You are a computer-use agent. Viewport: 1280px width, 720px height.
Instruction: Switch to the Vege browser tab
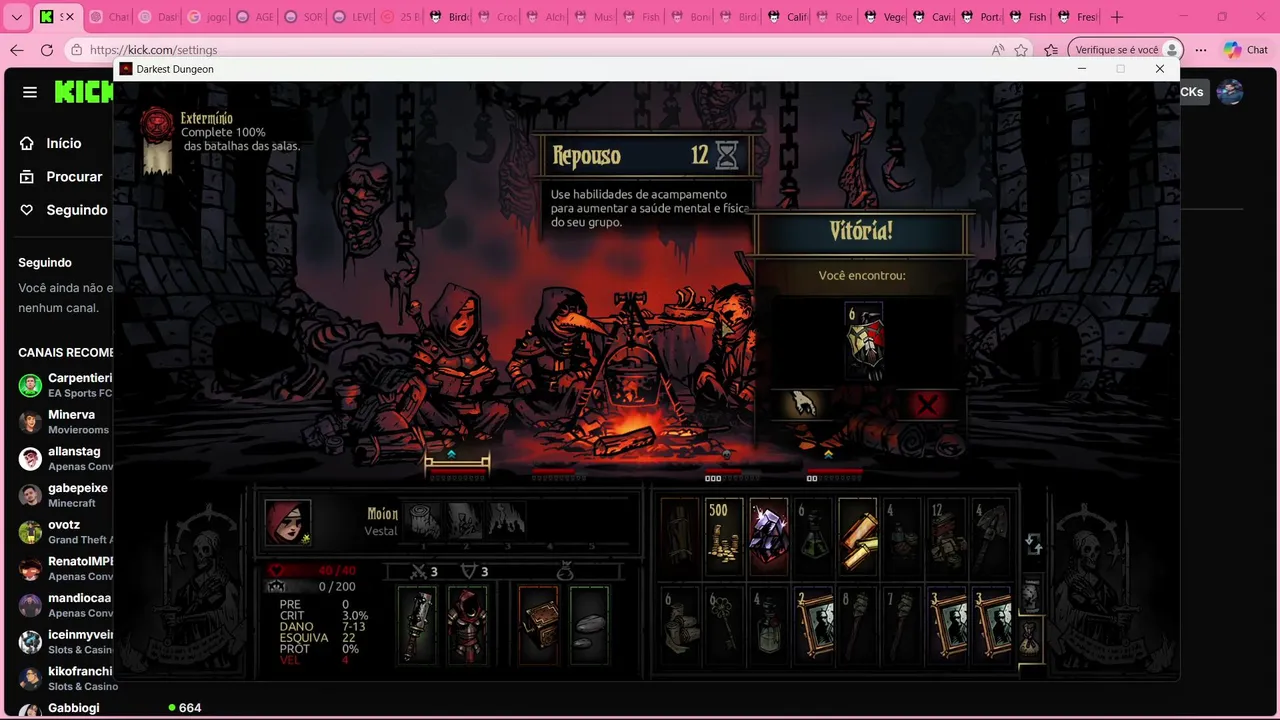[x=882, y=17]
